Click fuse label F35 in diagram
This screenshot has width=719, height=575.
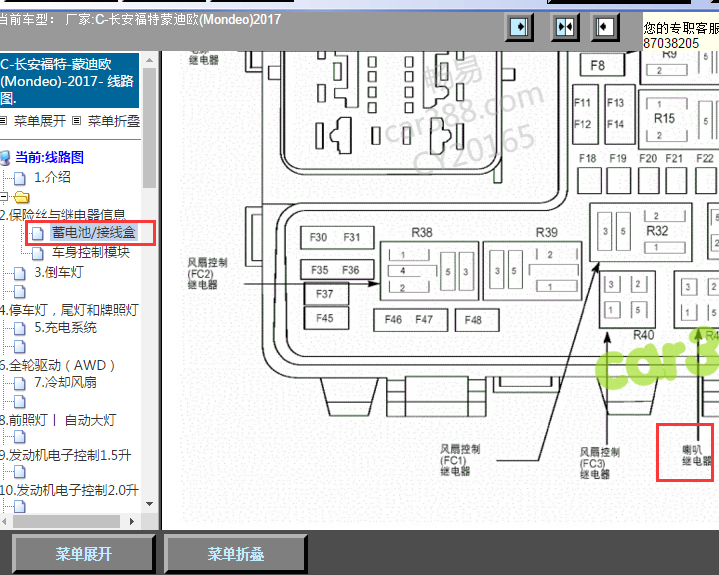pos(320,270)
